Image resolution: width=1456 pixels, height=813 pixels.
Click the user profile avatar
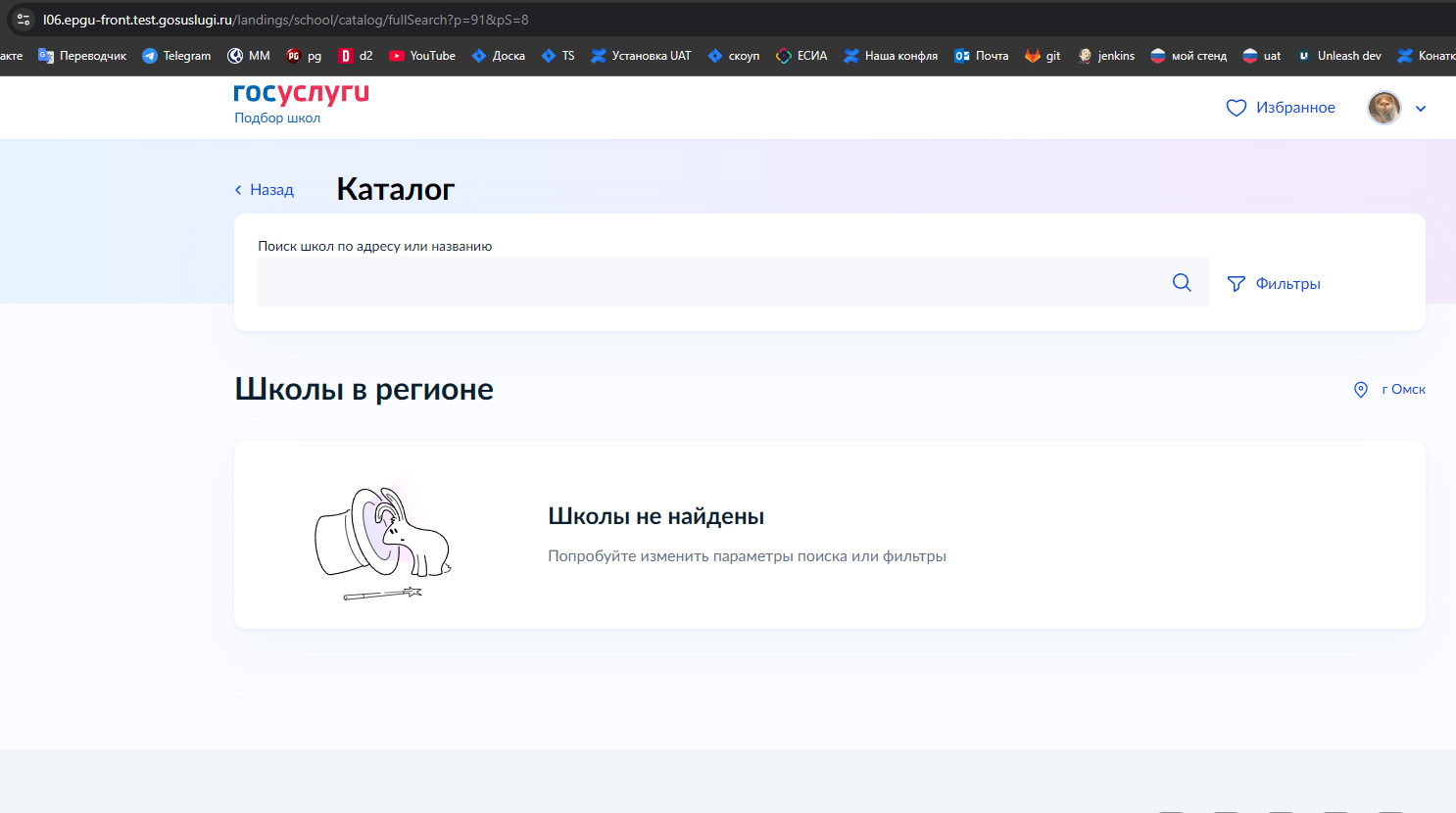[1384, 108]
